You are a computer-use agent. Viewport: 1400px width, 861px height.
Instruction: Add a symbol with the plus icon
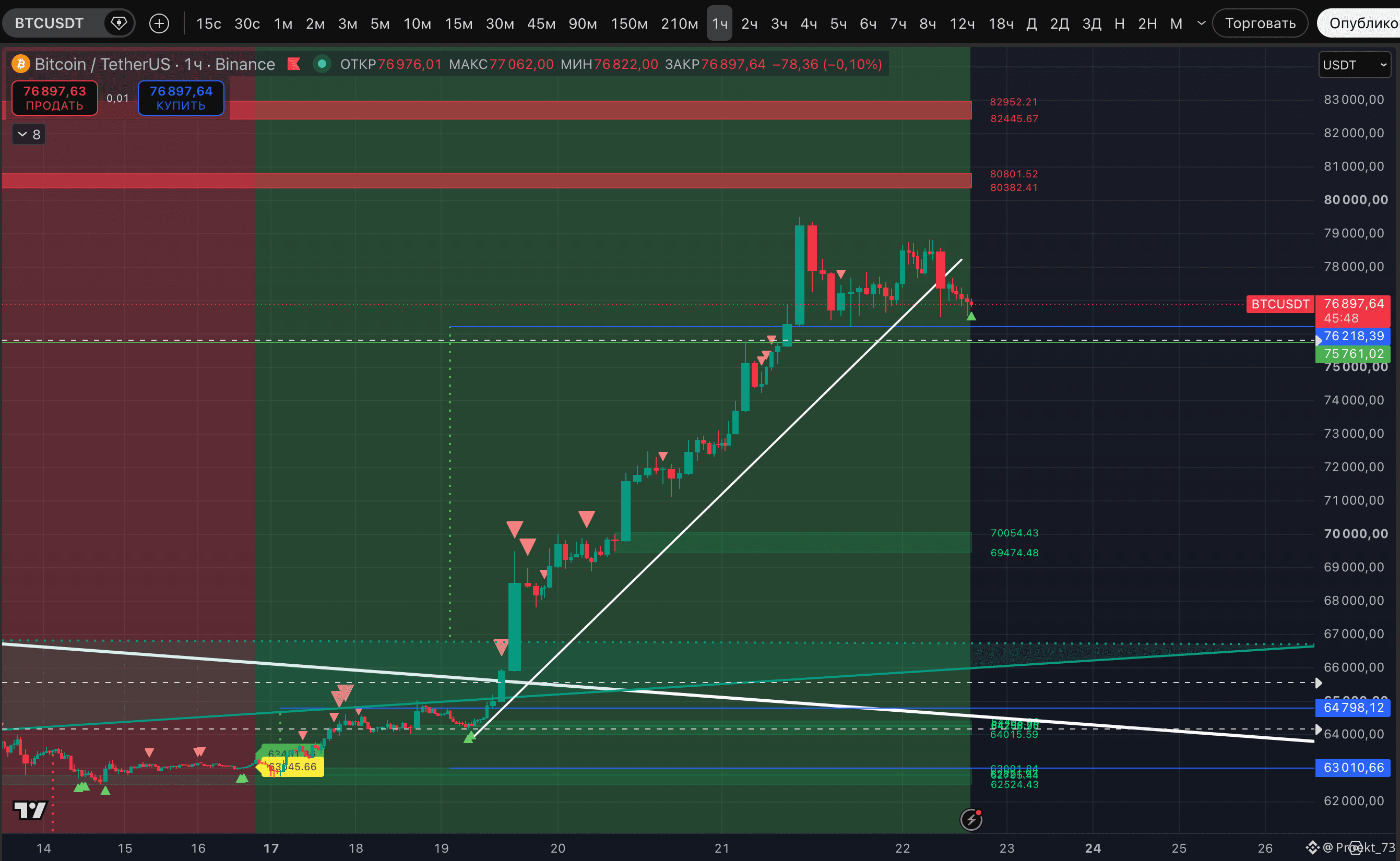(159, 23)
